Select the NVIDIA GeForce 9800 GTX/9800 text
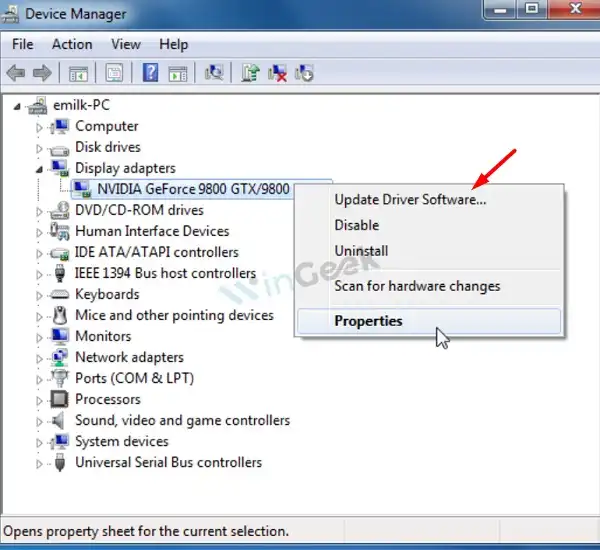The image size is (600, 550). tap(193, 189)
